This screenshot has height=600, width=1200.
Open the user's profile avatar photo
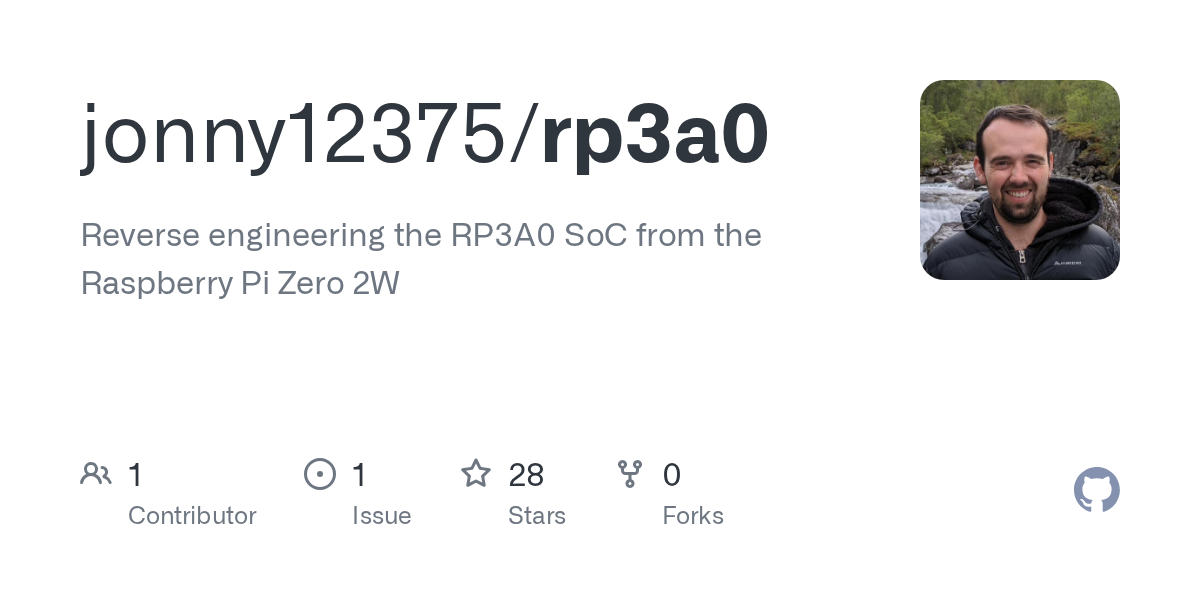[x=1020, y=180]
